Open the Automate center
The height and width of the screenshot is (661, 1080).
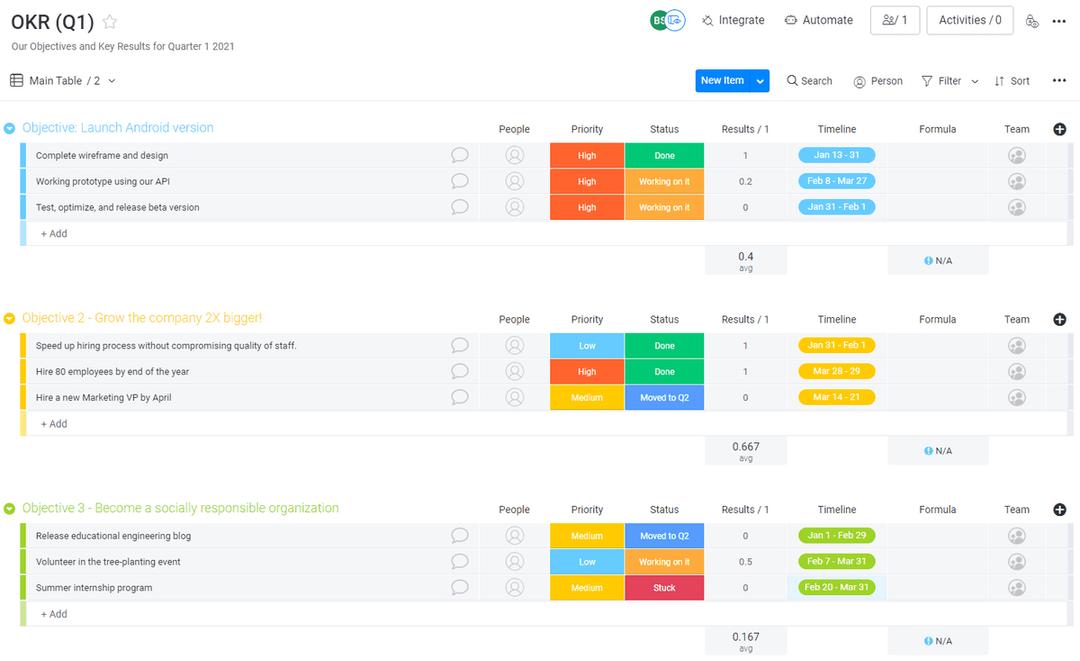coord(820,19)
